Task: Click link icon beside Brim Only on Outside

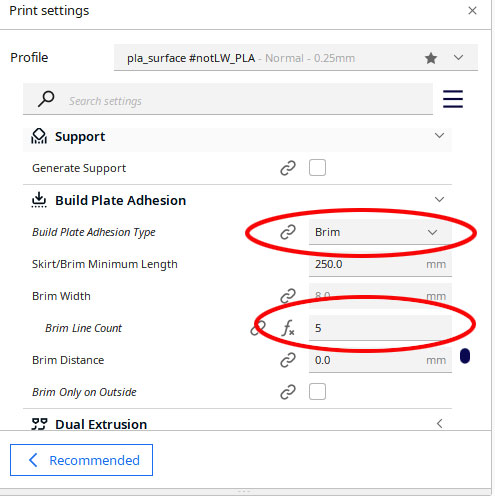Action: pos(288,392)
